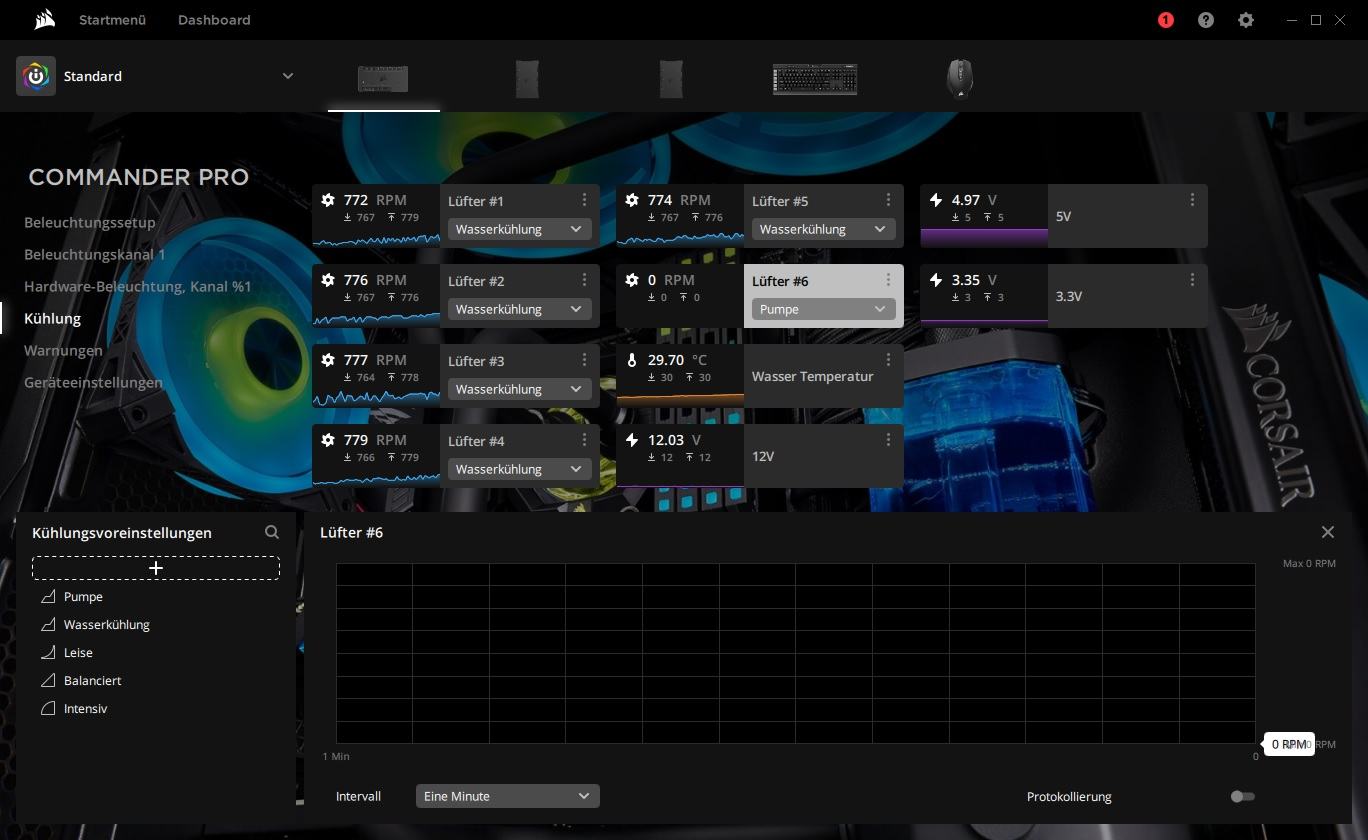Toggle the Protokollierung switch
Image resolution: width=1368 pixels, height=840 pixels.
pos(1242,796)
